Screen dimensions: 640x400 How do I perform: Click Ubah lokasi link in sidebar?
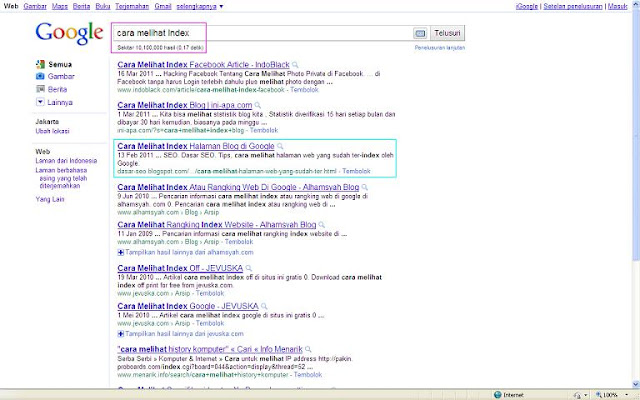coord(52,131)
